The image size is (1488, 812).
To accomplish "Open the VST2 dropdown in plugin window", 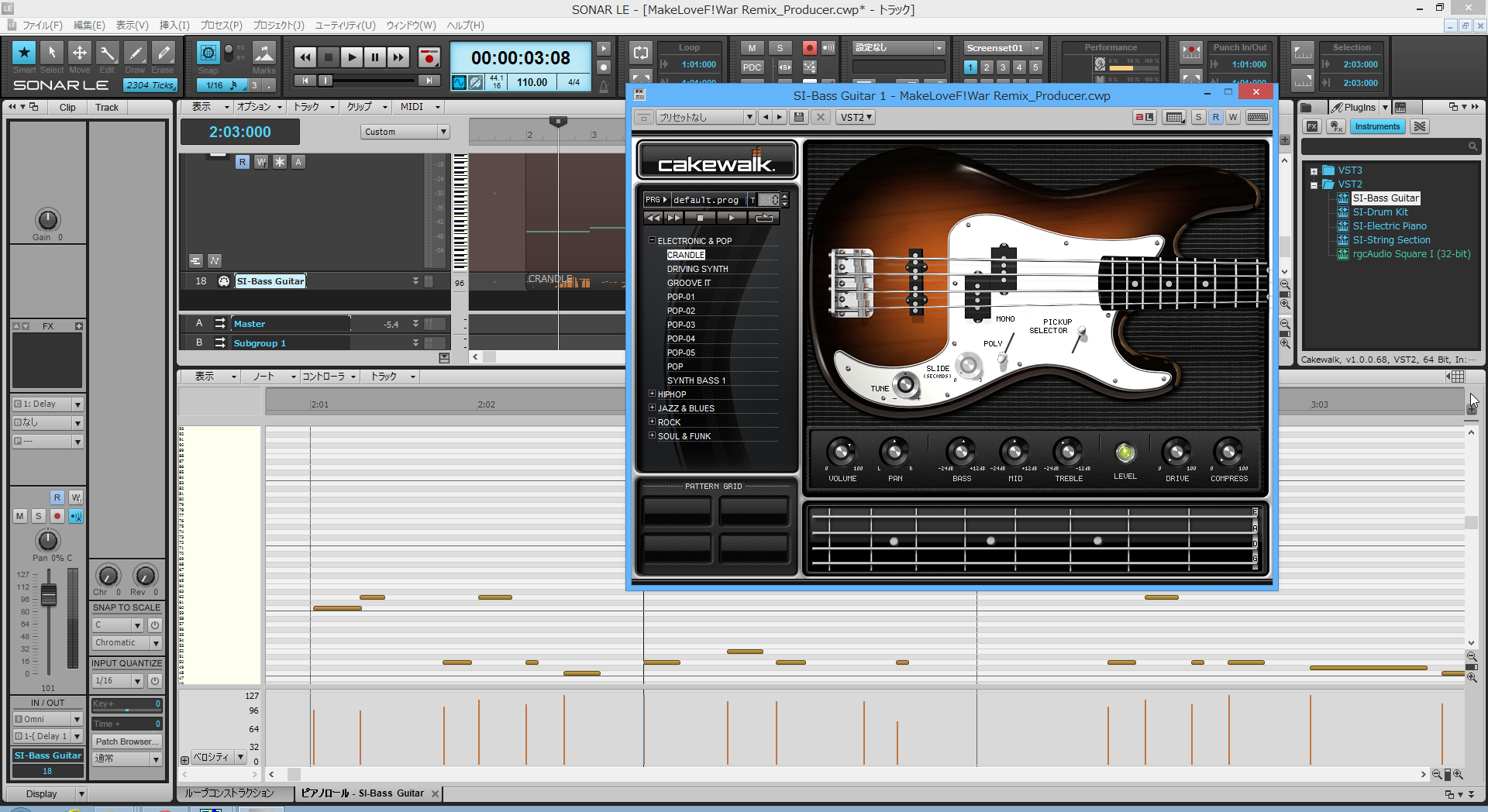I will [x=856, y=117].
